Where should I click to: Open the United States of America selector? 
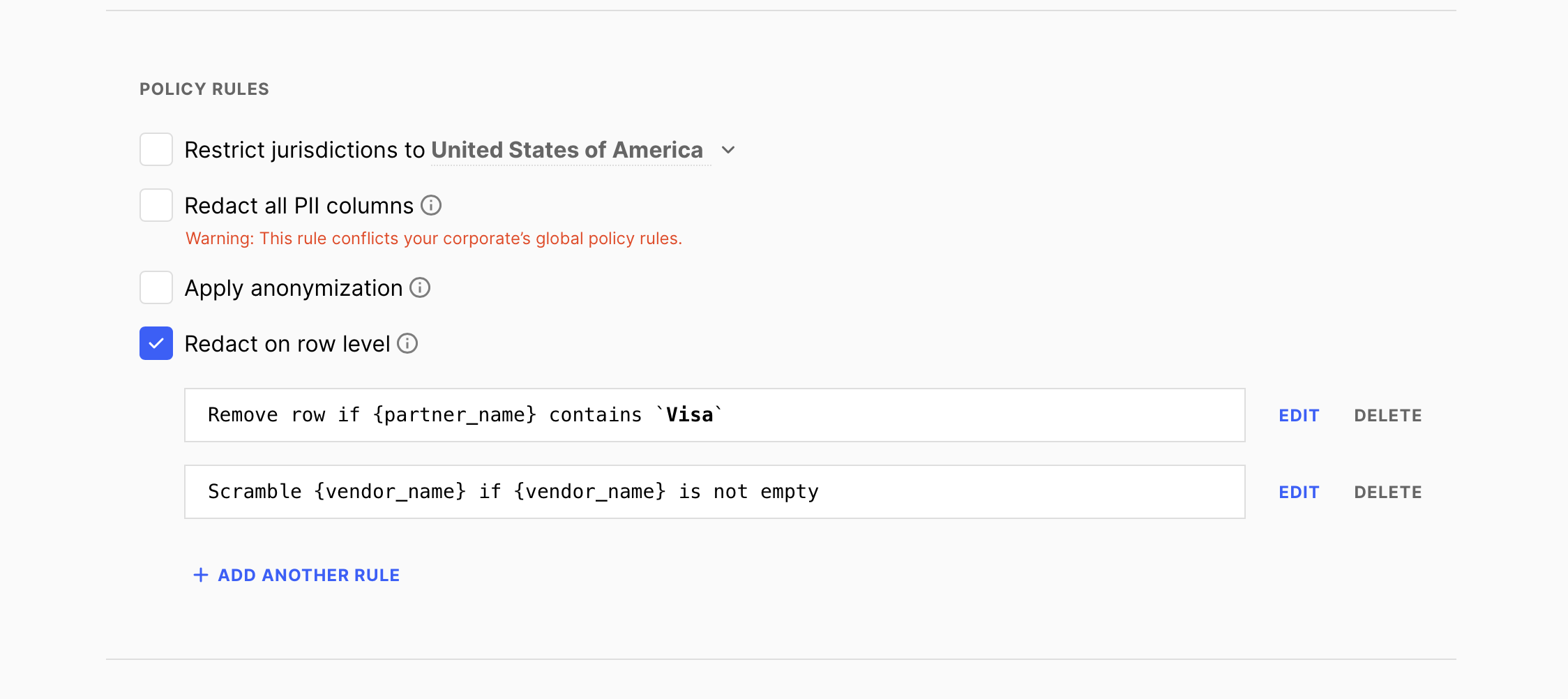point(568,149)
